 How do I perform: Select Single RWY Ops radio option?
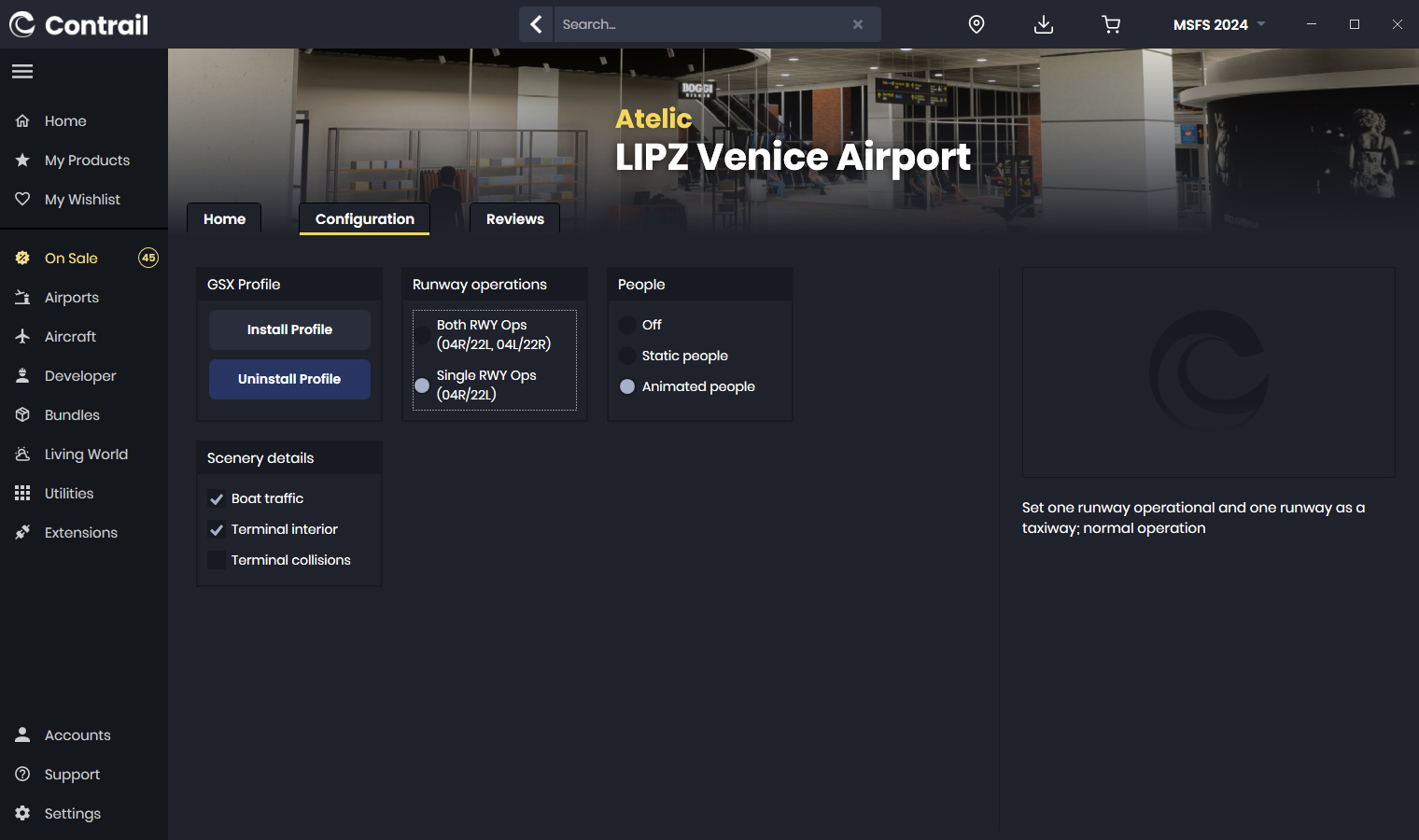(x=422, y=385)
